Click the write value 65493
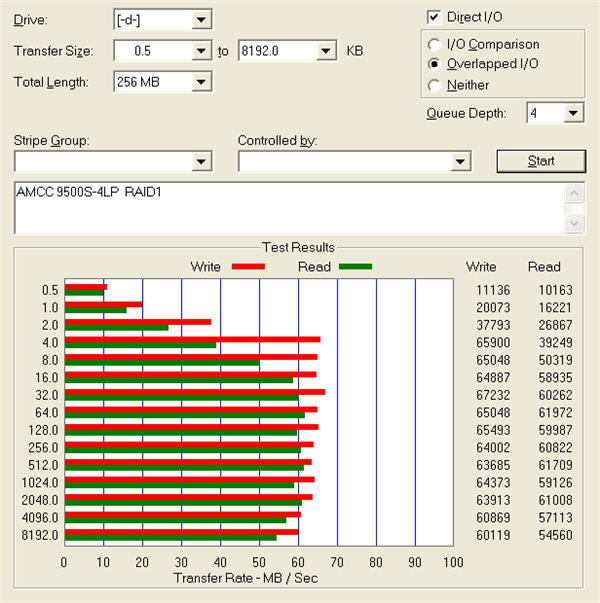The height and width of the screenshot is (603, 600). (493, 430)
